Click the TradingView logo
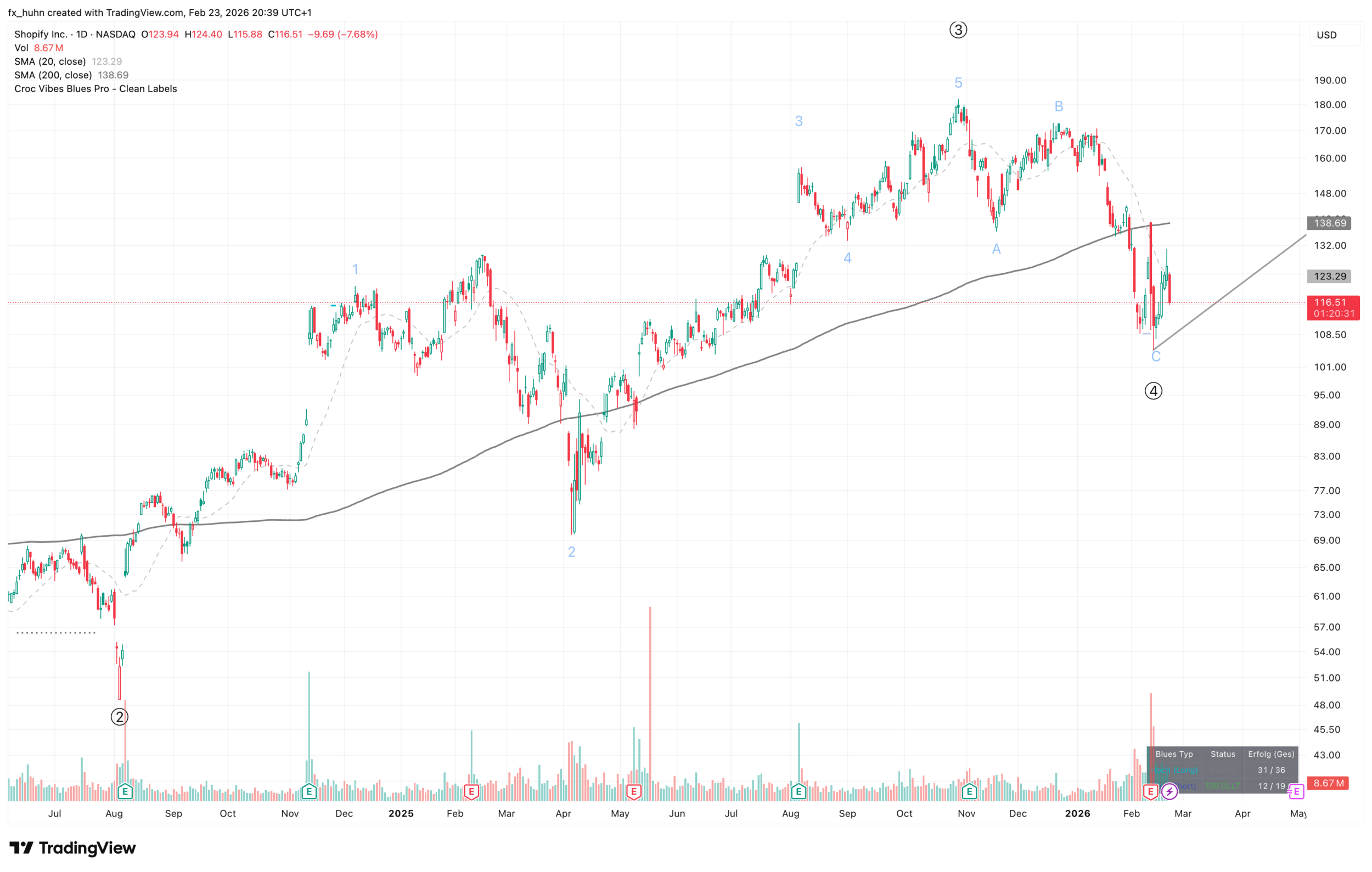The height and width of the screenshot is (872, 1372). coord(72,848)
